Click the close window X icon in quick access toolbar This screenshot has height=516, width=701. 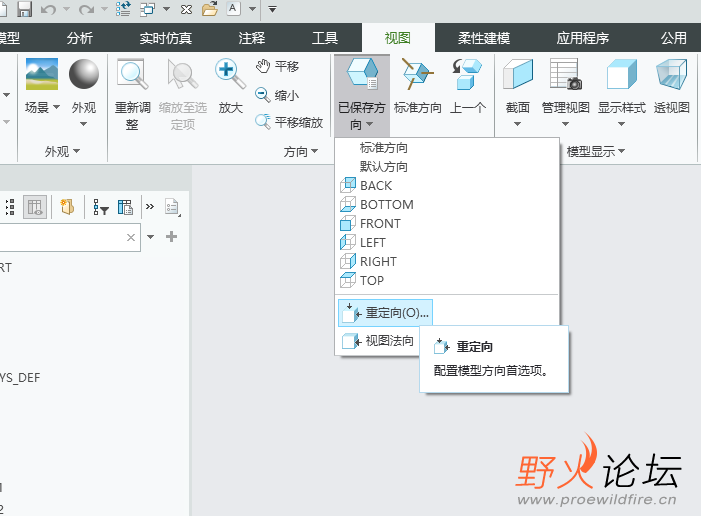coord(186,9)
